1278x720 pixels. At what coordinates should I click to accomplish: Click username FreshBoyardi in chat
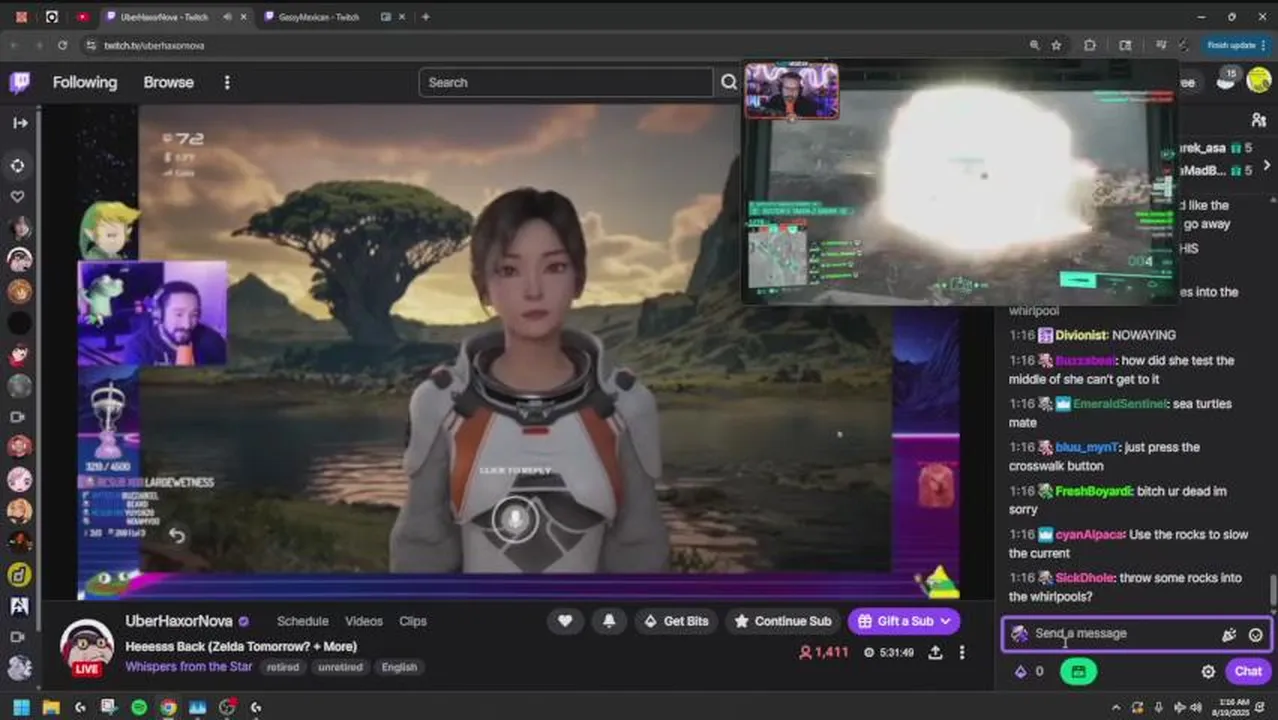(1094, 491)
